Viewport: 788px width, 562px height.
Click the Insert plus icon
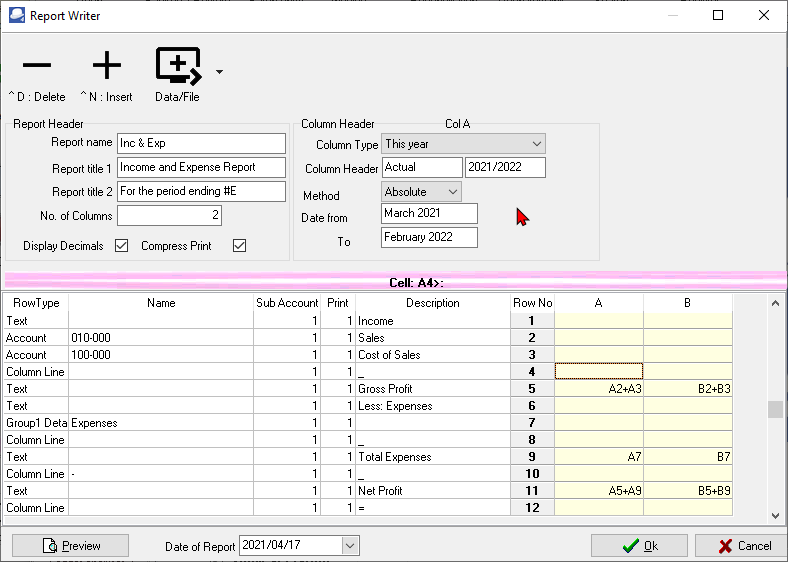(x=107, y=65)
